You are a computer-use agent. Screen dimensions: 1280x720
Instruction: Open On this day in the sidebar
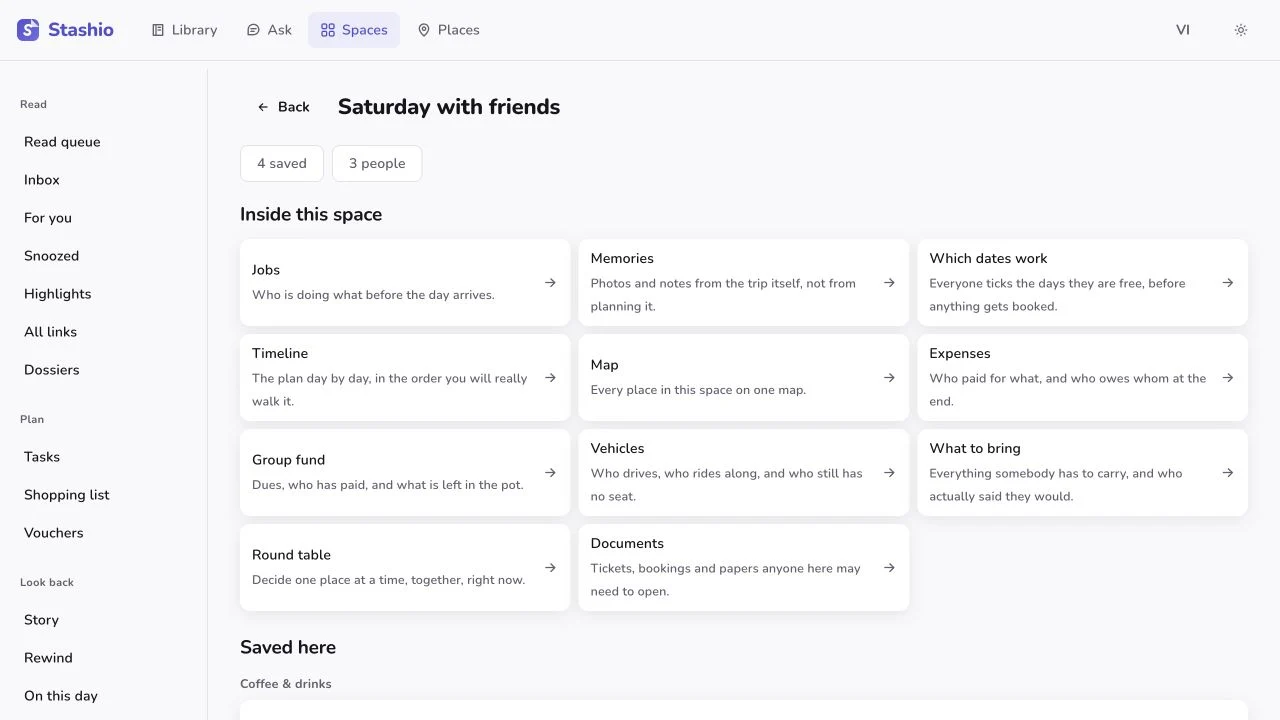click(104, 696)
